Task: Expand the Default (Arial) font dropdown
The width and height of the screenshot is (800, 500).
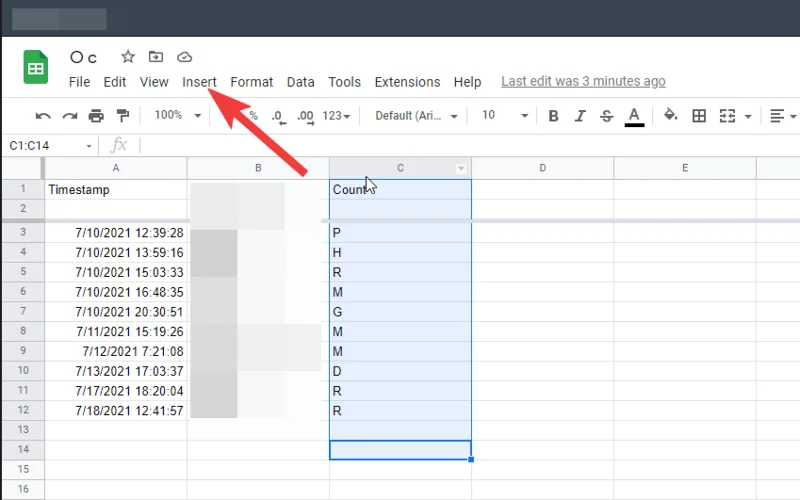Action: (416, 116)
